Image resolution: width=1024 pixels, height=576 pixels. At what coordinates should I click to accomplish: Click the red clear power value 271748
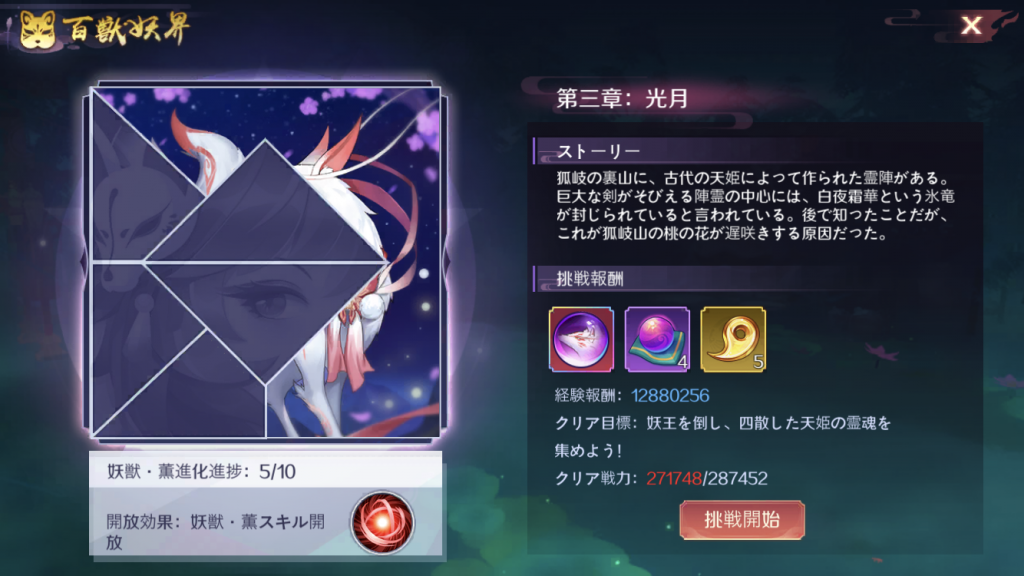tap(673, 478)
